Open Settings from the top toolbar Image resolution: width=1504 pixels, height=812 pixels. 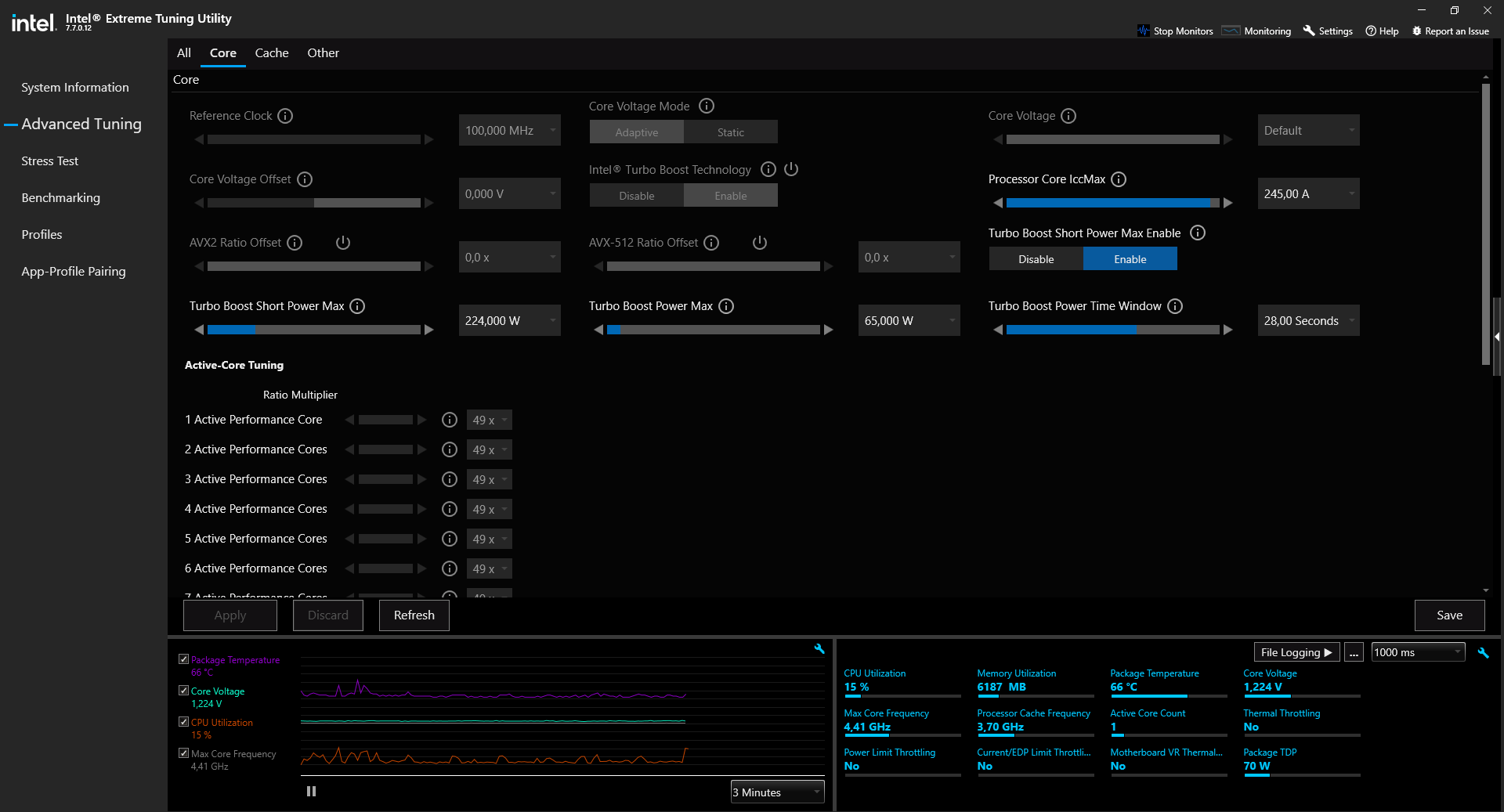[1328, 31]
